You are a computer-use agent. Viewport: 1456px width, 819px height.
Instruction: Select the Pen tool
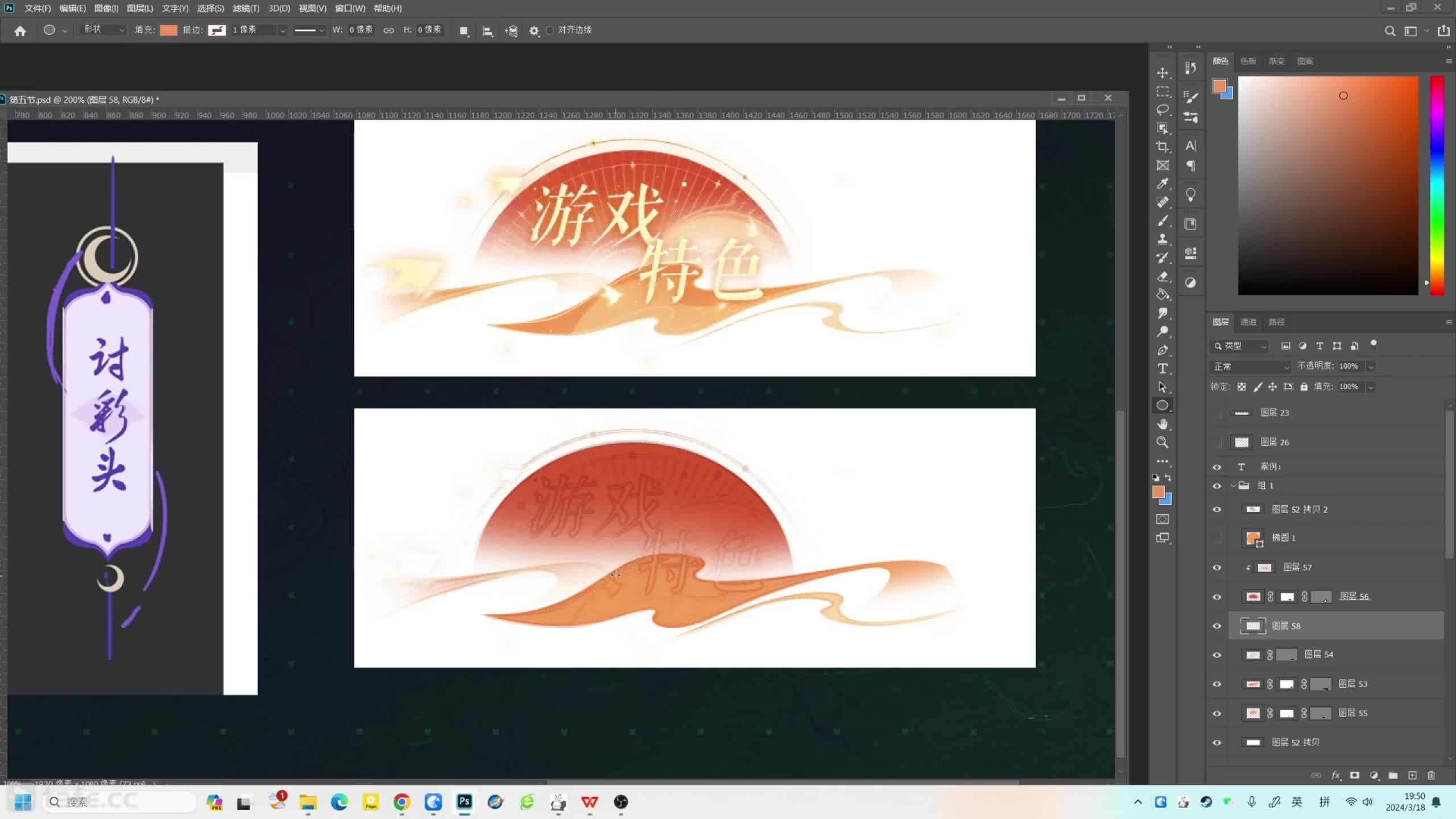(1163, 350)
